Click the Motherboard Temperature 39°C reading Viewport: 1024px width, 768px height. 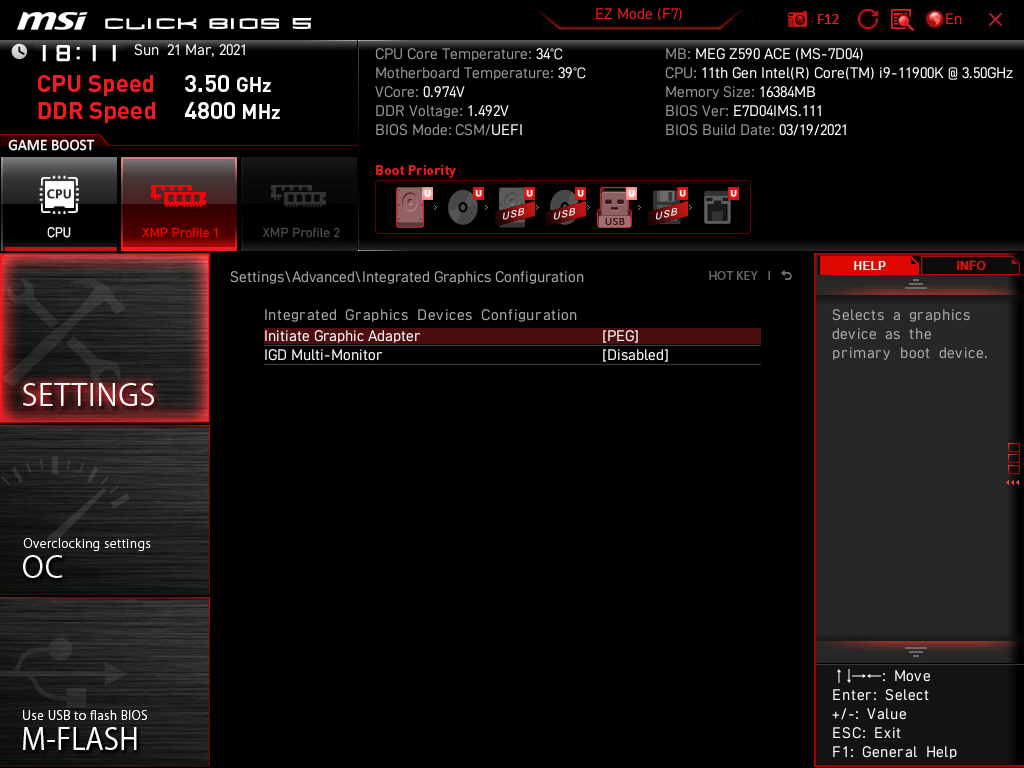(480, 73)
